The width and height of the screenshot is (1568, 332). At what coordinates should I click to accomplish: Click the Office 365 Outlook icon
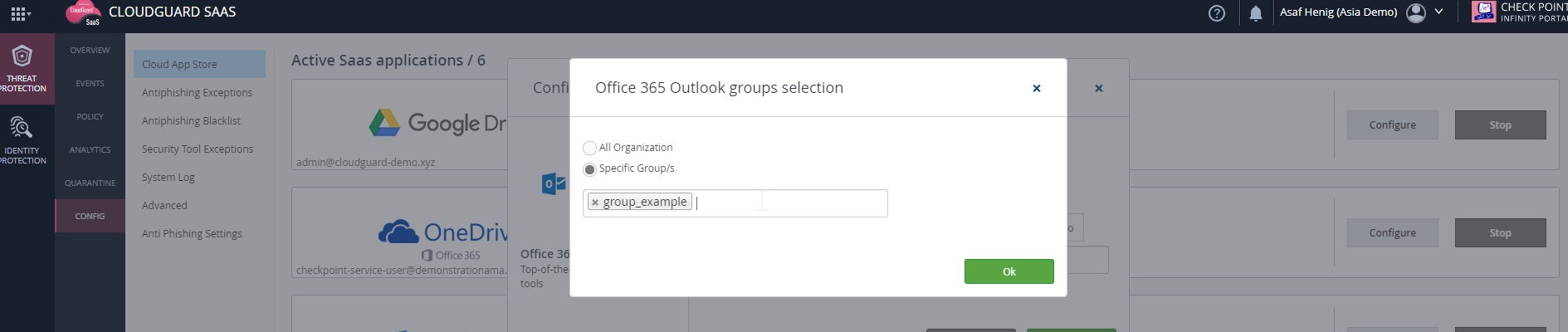coord(554,183)
